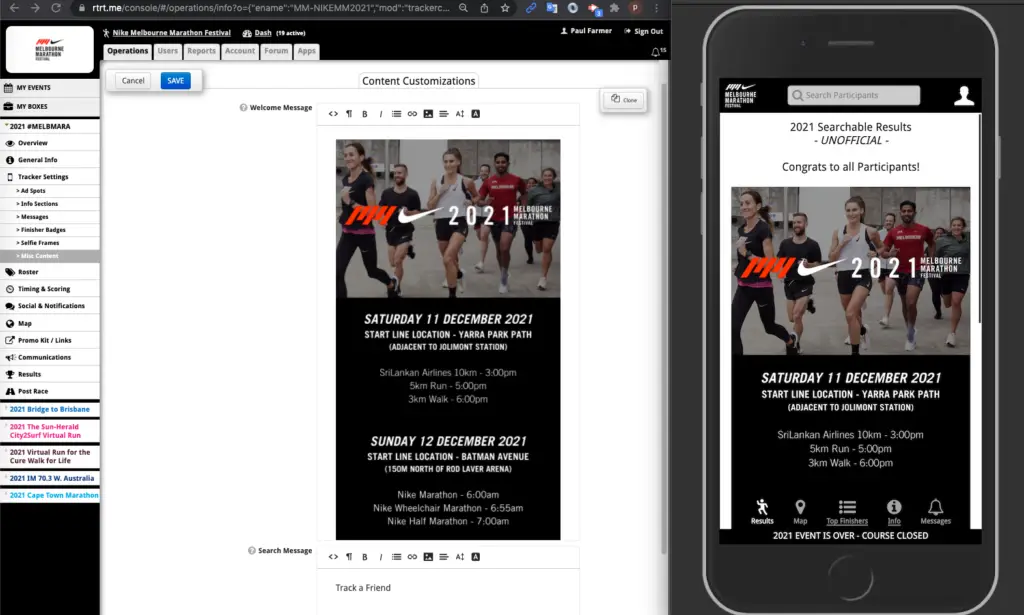Open Messages submenu item in sidebar
The width and height of the screenshot is (1024, 615).
click(35, 217)
